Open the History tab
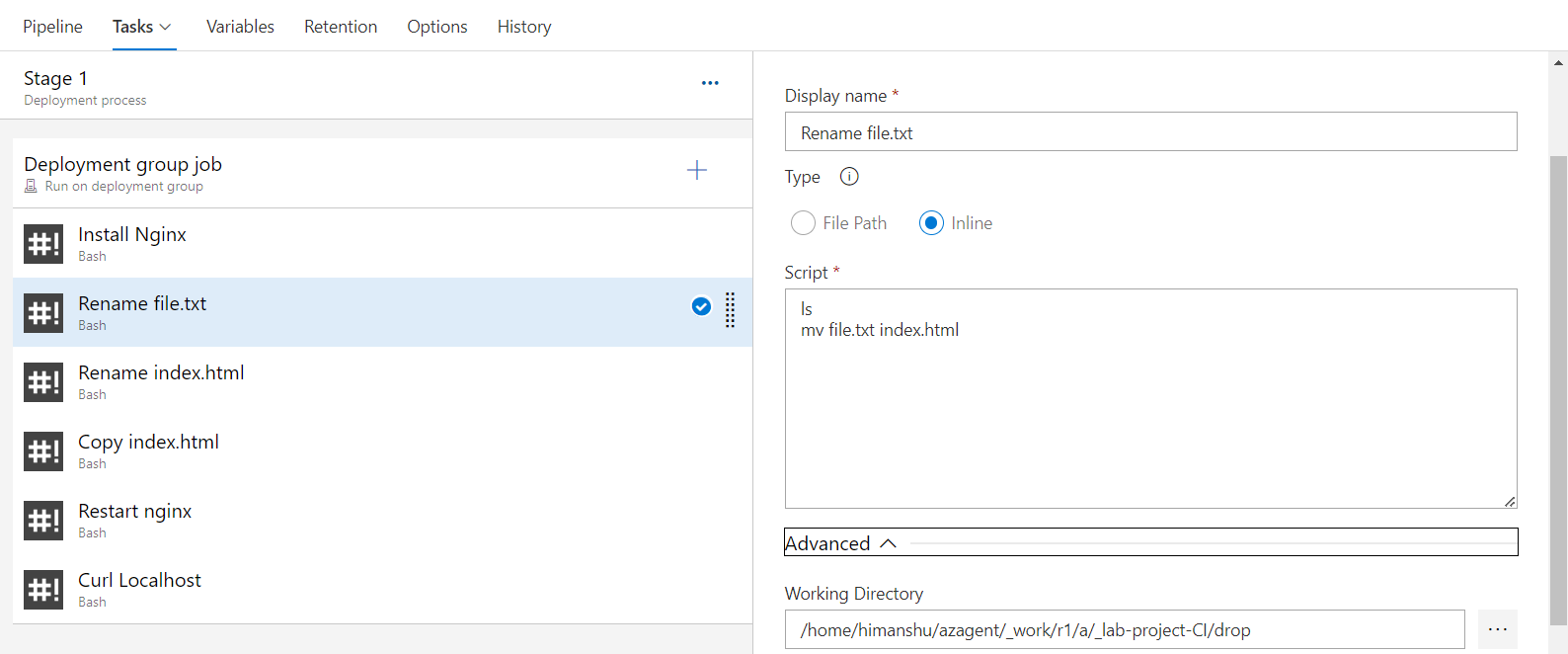The image size is (1568, 654). pyautogui.click(x=524, y=27)
